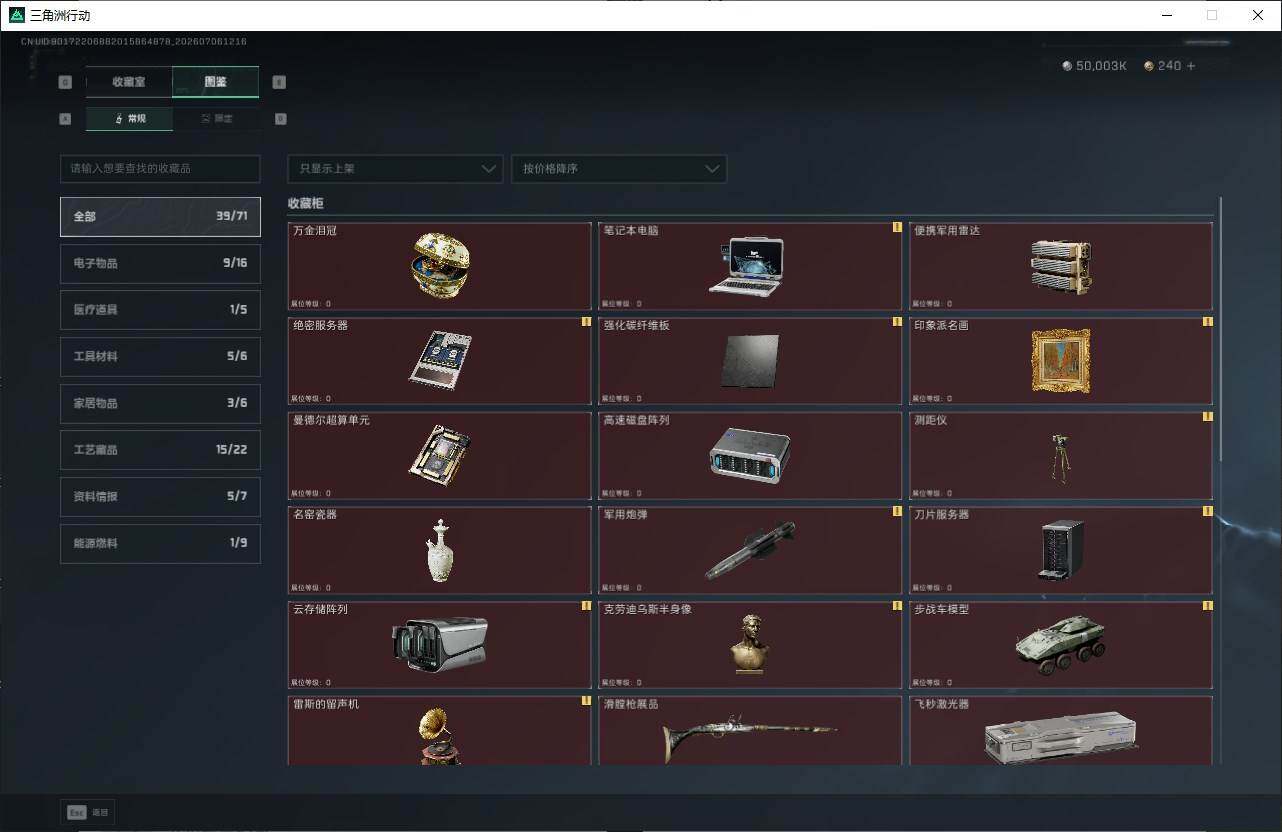Toggle the 限定 sub-tab
This screenshot has width=1282, height=832.
coord(216,118)
